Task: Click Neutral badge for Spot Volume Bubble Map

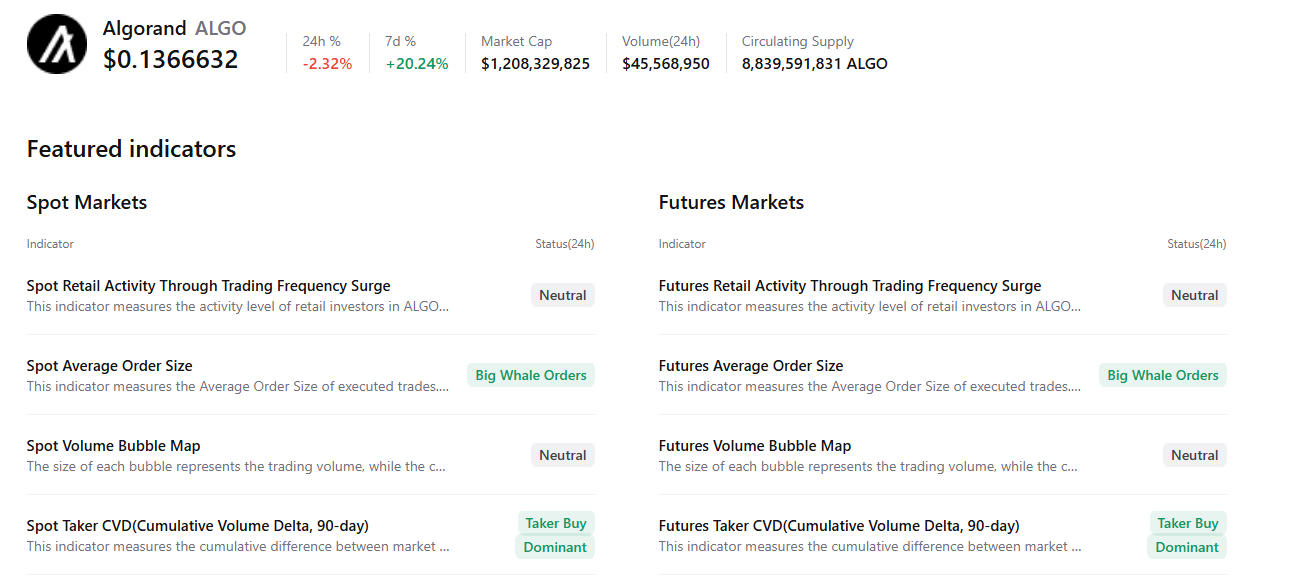Action: coord(562,455)
